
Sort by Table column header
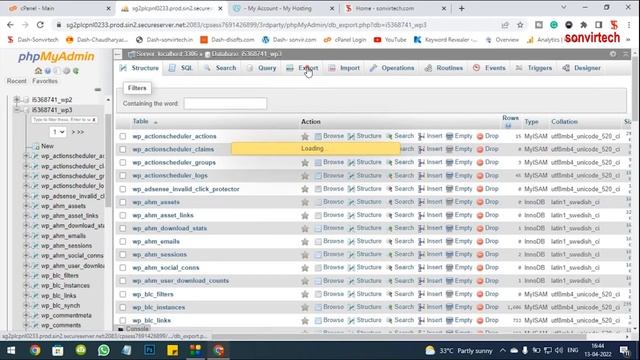pyautogui.click(x=140, y=121)
